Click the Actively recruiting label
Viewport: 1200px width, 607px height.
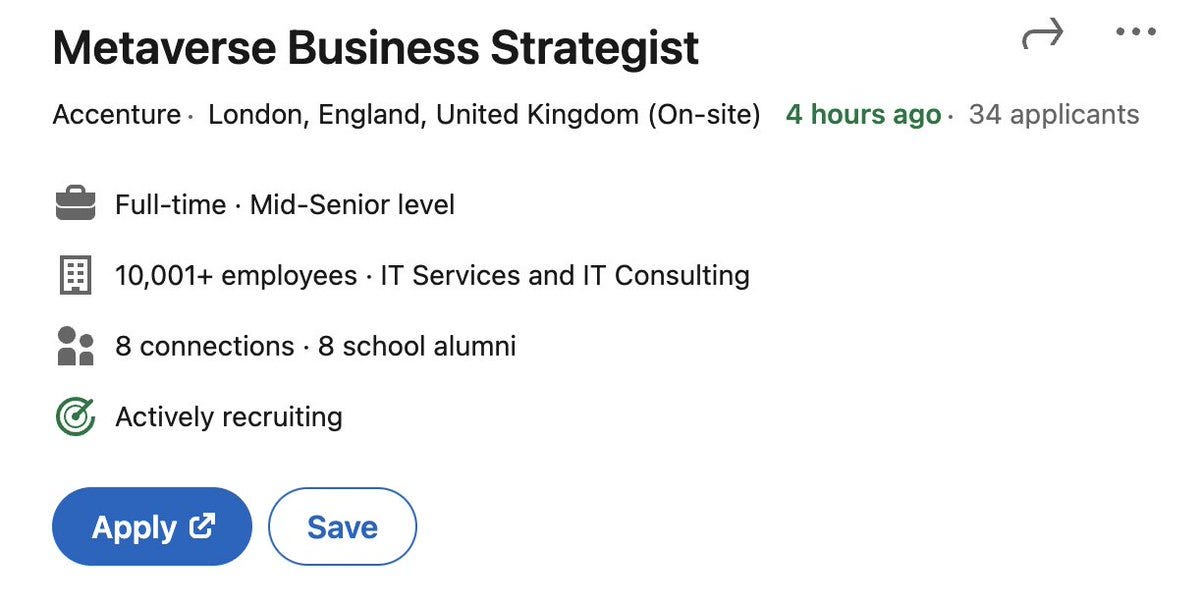click(x=229, y=417)
